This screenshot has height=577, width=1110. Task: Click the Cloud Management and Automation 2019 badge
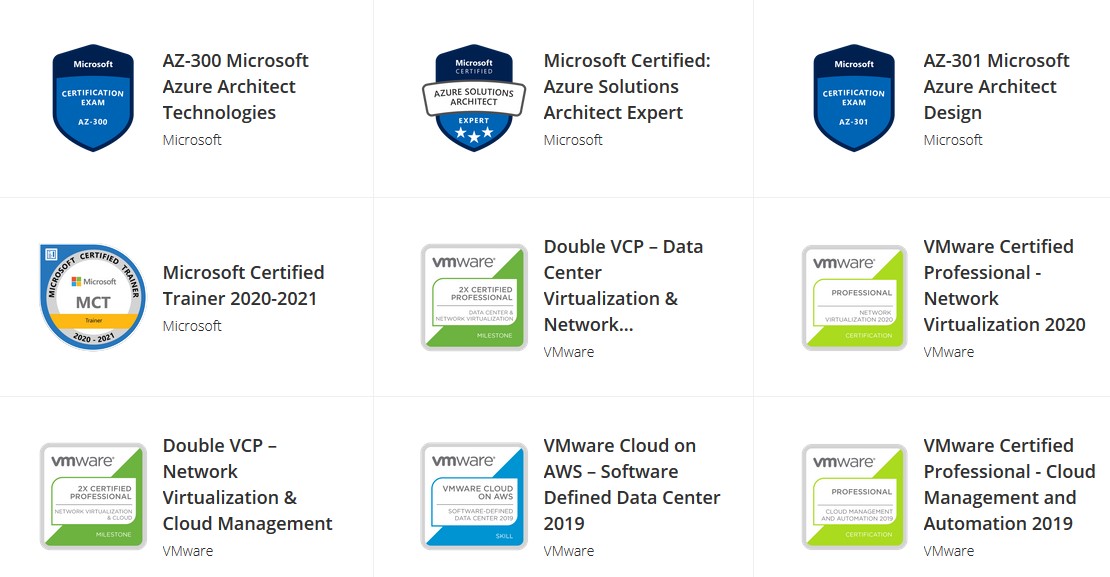click(854, 496)
